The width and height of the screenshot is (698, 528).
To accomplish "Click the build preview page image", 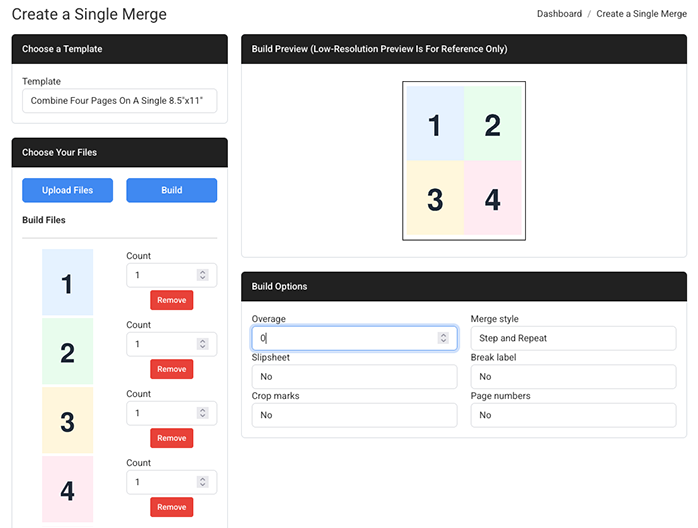I will [x=463, y=161].
